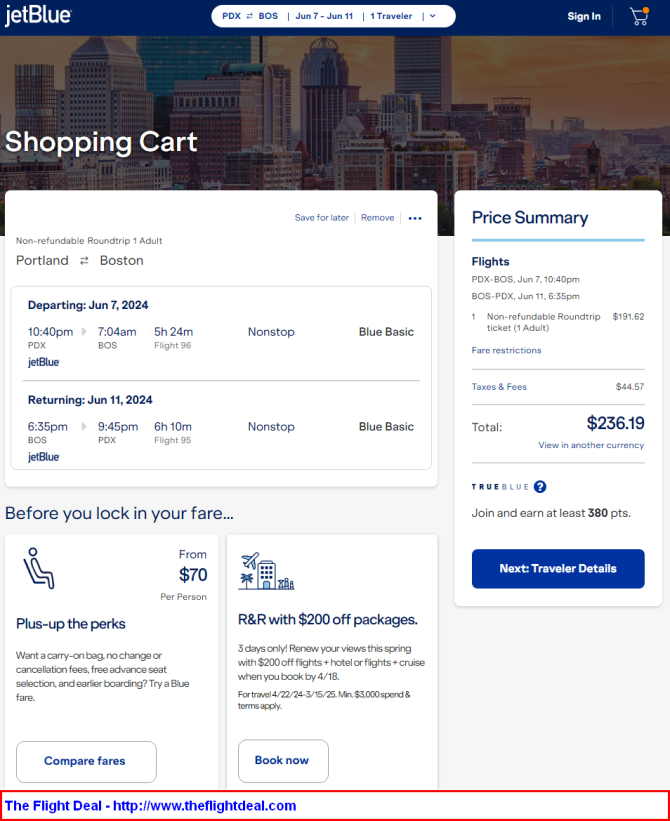Select the 1 Traveler option in header
Viewport: 670px width, 821px height.
click(x=391, y=16)
